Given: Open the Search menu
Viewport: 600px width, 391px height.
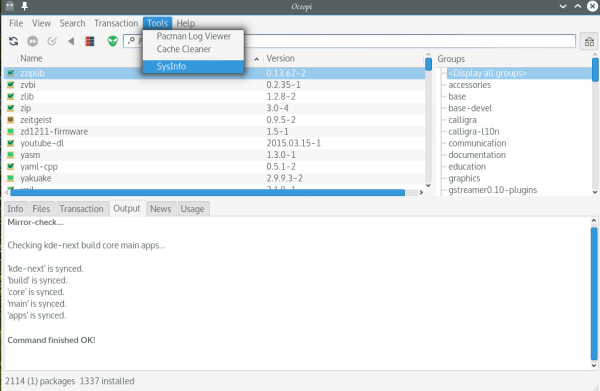Looking at the screenshot, I should tap(72, 23).
